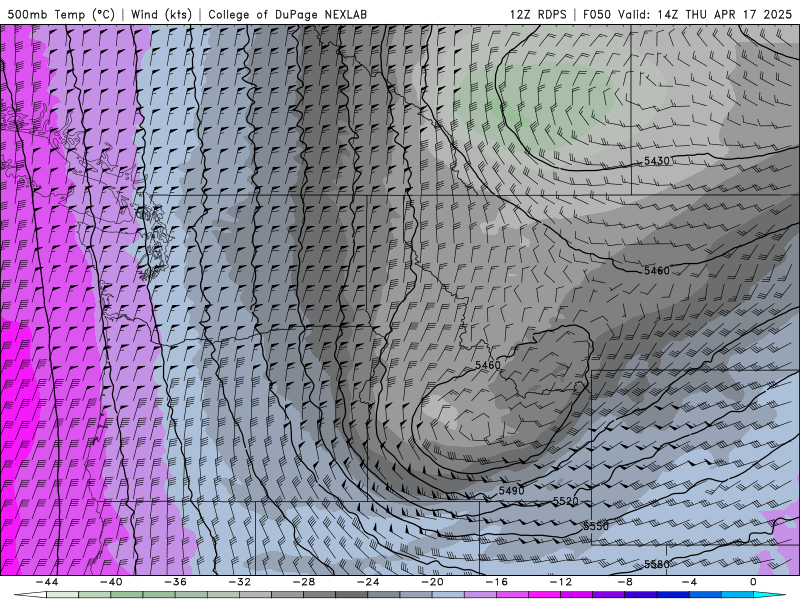Select the 5520 height contour label
The image size is (800, 600).
coord(566,501)
